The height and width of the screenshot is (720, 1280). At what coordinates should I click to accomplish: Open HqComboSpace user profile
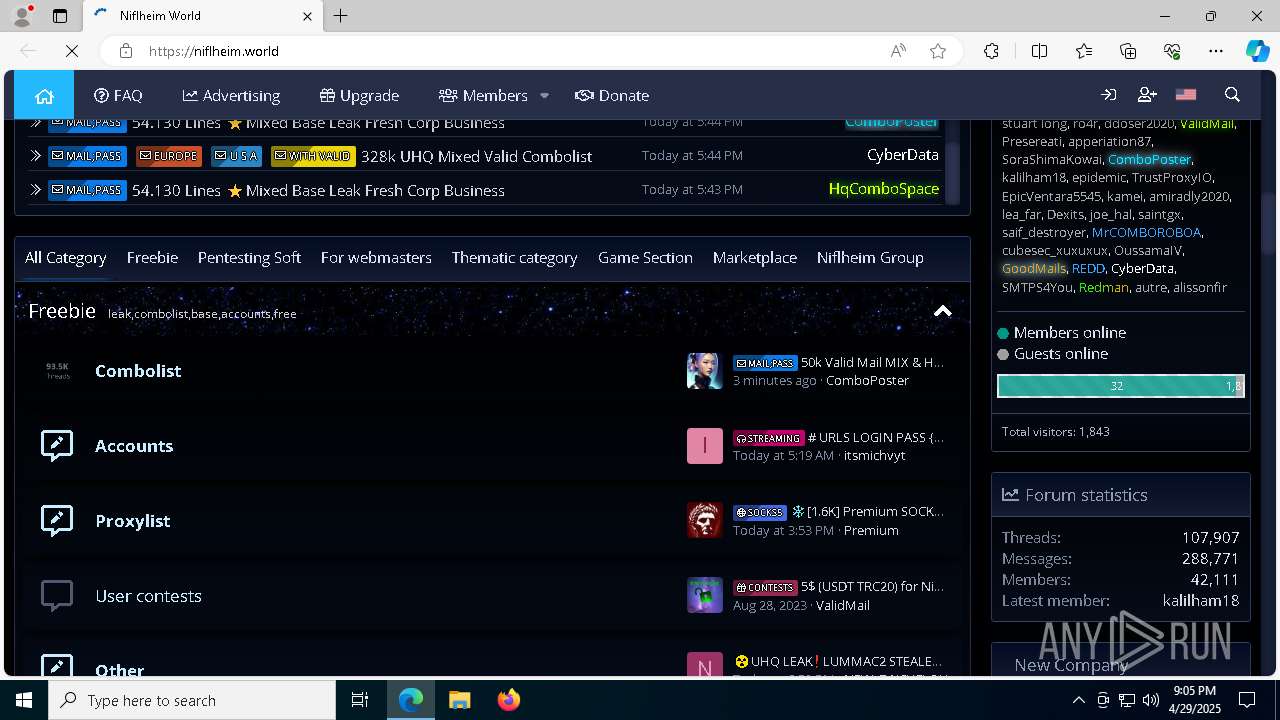[884, 189]
